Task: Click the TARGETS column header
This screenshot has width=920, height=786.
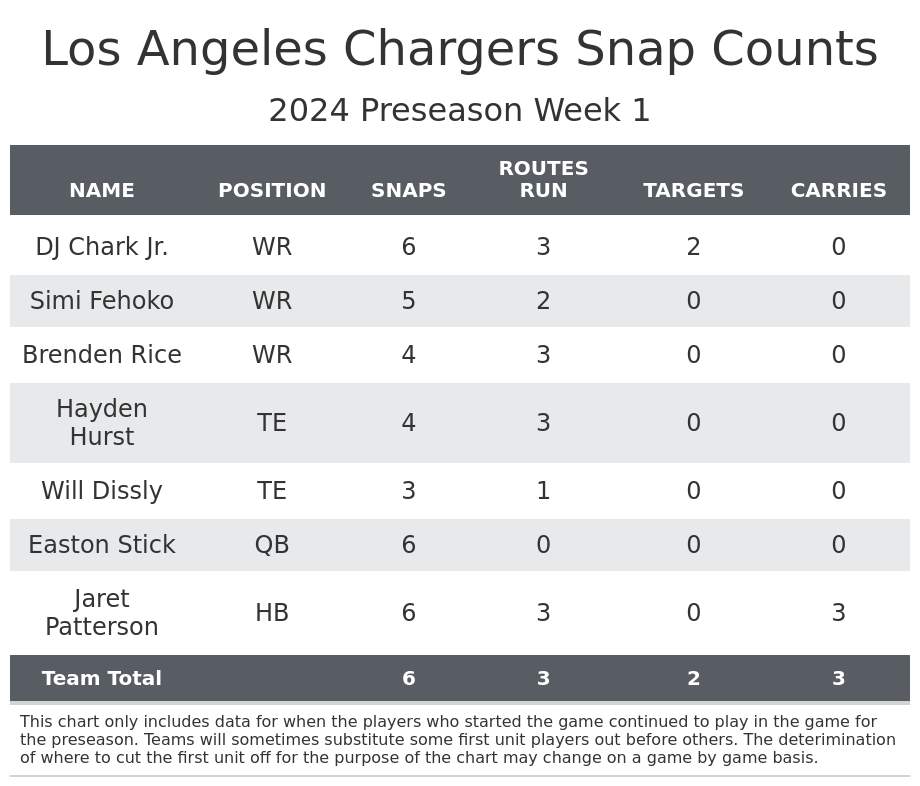Action: pyautogui.click(x=693, y=191)
